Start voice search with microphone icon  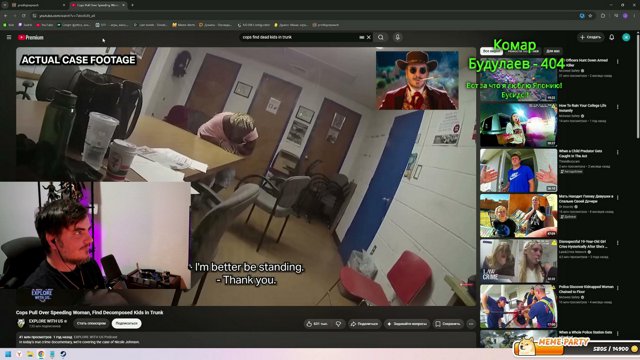point(397,37)
